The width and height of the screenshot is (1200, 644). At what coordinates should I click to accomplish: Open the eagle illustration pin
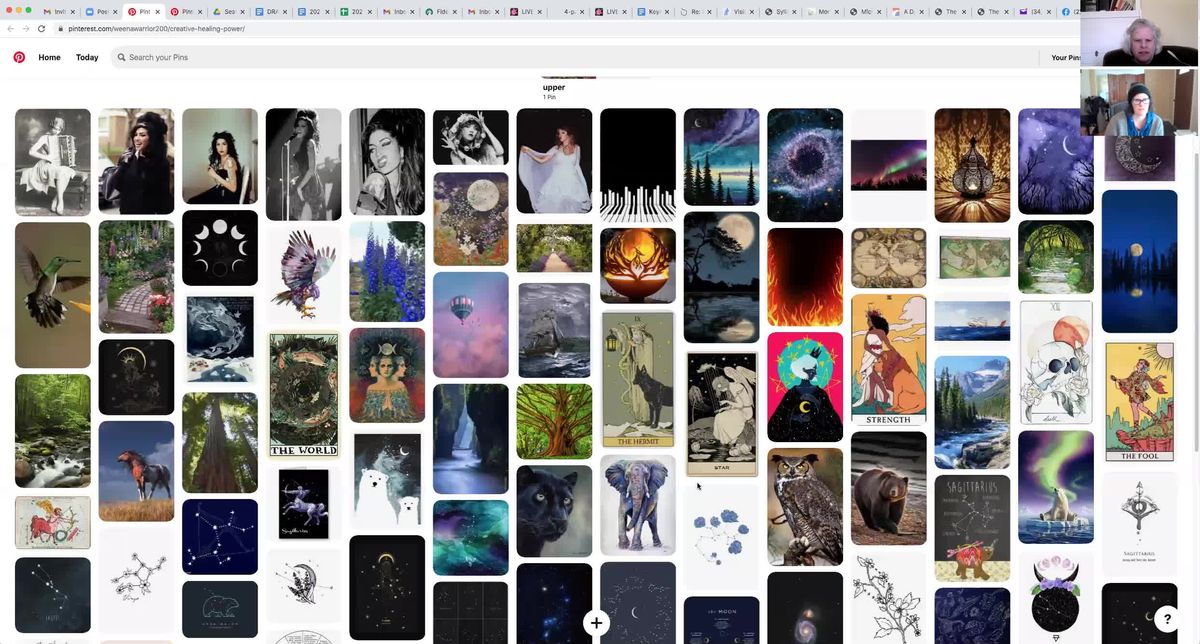pyautogui.click(x=304, y=275)
